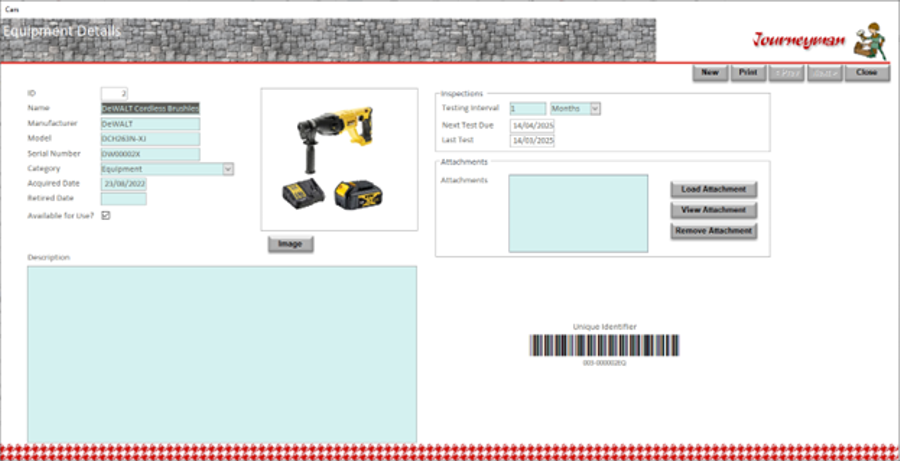Select the Name field with DeWALT Cordless
The height and width of the screenshot is (461, 900).
[150, 109]
